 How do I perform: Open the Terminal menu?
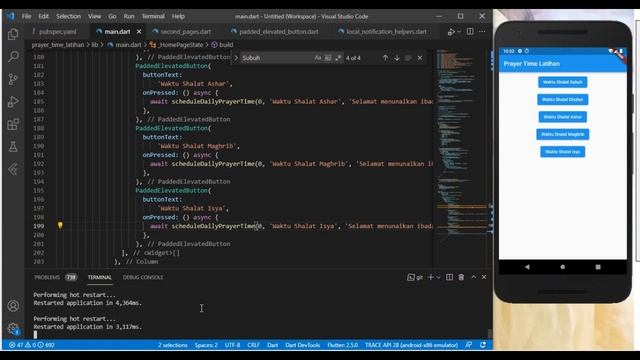153,16
